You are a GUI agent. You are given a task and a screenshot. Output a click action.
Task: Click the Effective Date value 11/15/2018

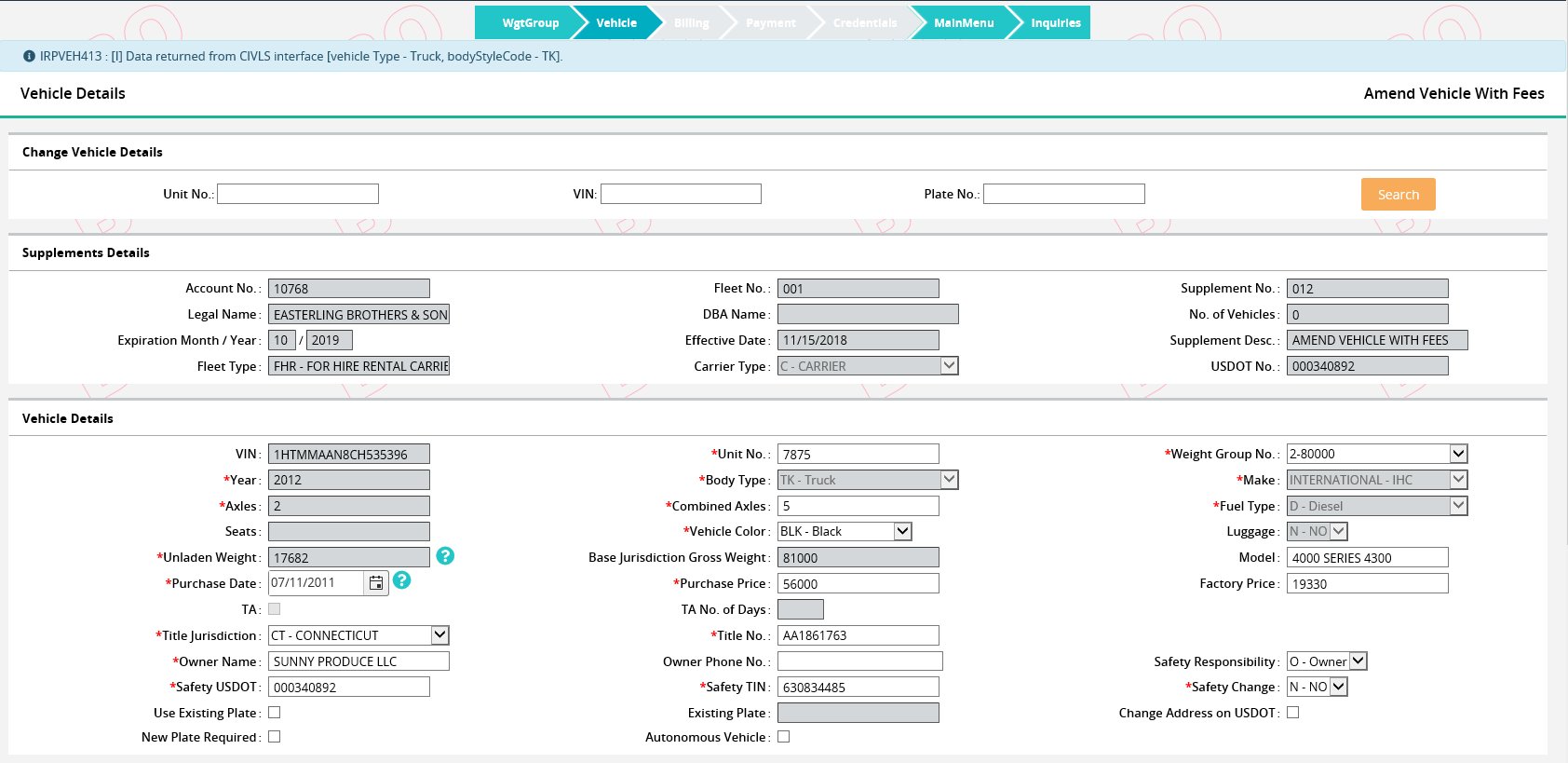tap(858, 340)
